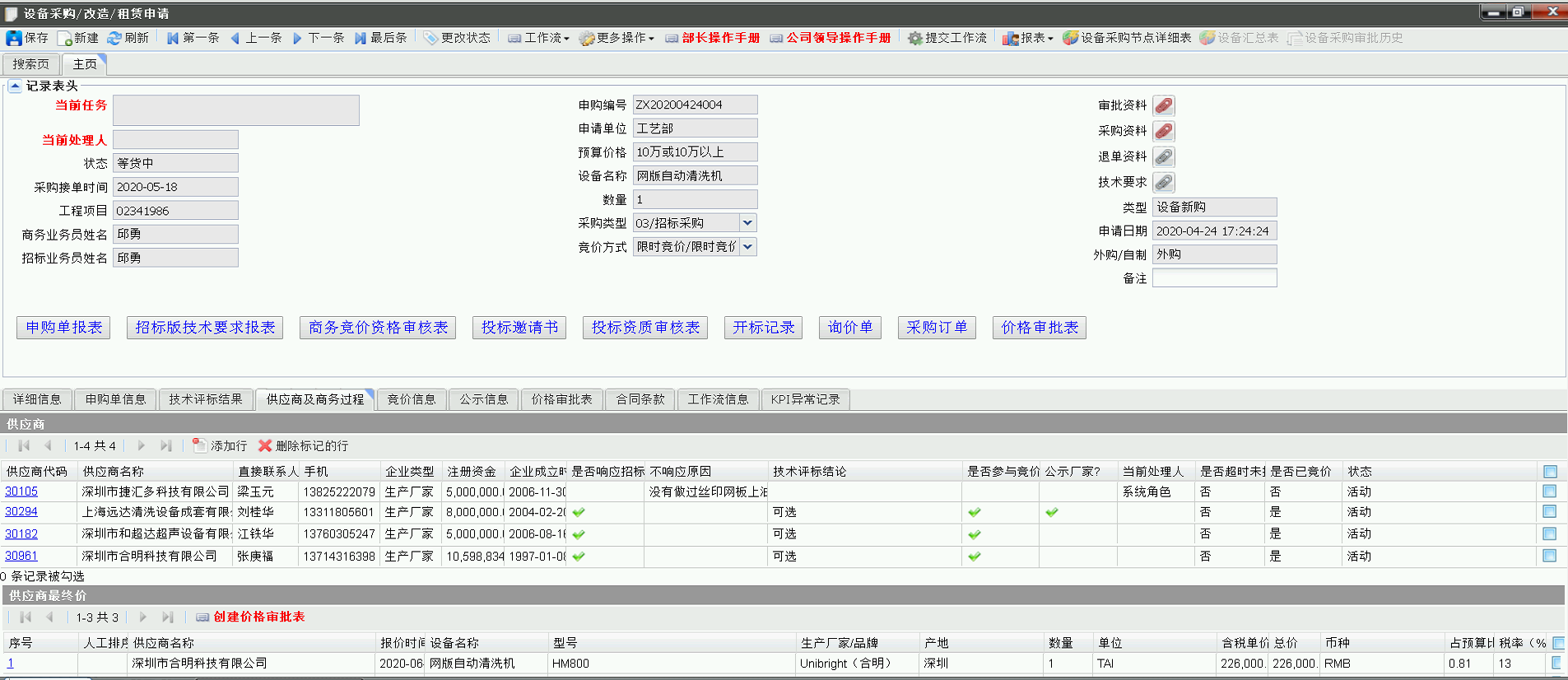Expand the 竞价方式 dropdown

tap(747, 247)
